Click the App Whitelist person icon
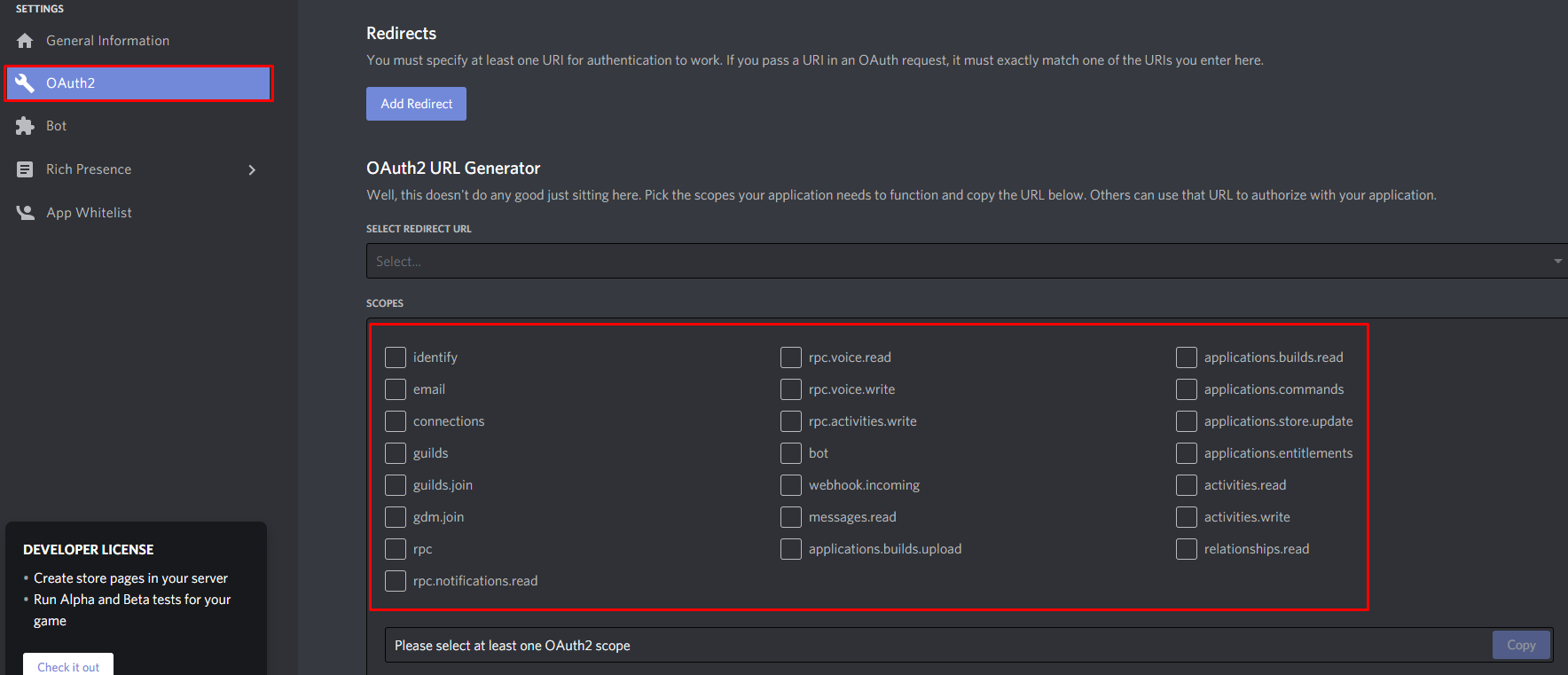1568x675 pixels. tap(25, 213)
